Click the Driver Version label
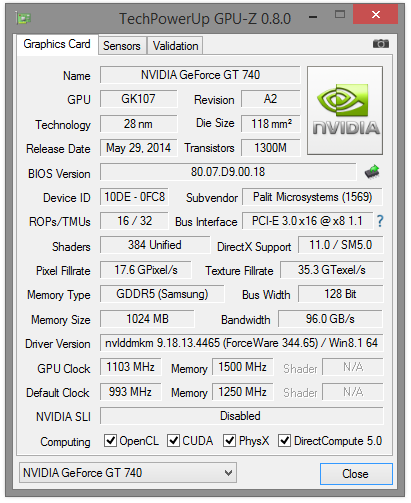Viewport: 411px width, 503px height. [x=58, y=344]
